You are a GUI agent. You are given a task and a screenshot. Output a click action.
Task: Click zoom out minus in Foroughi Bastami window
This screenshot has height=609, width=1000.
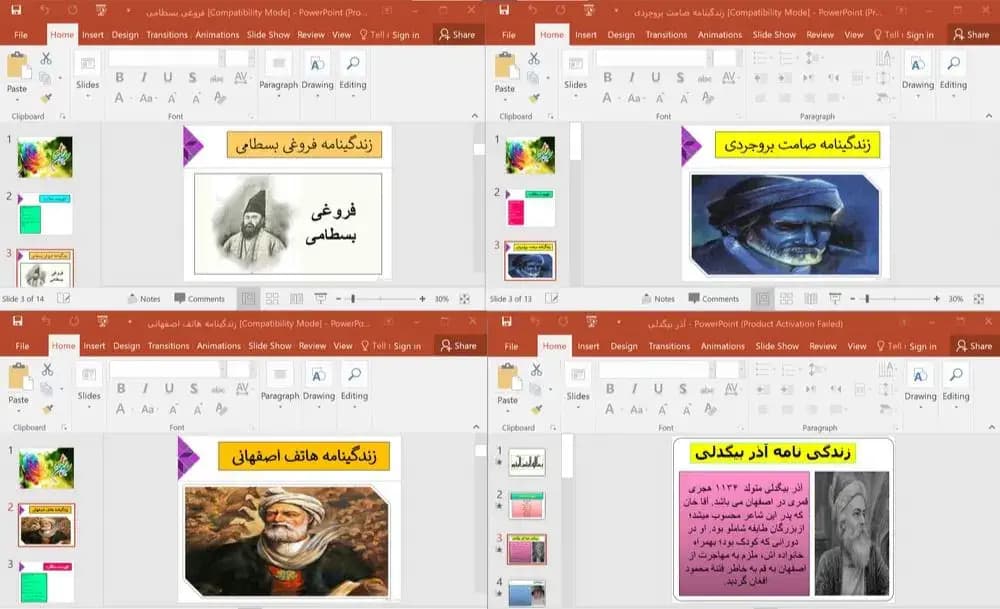[339, 298]
